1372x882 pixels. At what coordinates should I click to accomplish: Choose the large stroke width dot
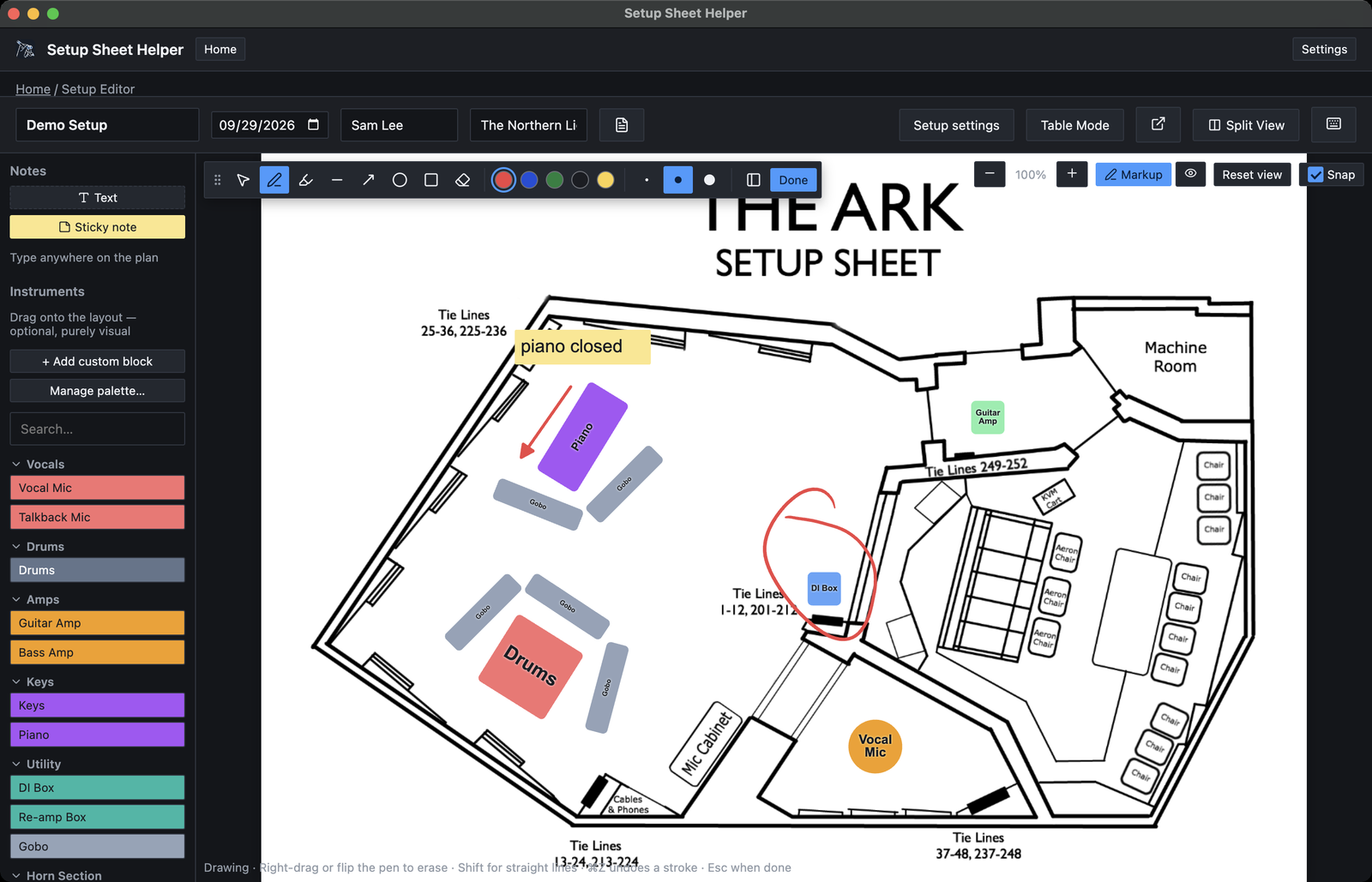coord(709,180)
